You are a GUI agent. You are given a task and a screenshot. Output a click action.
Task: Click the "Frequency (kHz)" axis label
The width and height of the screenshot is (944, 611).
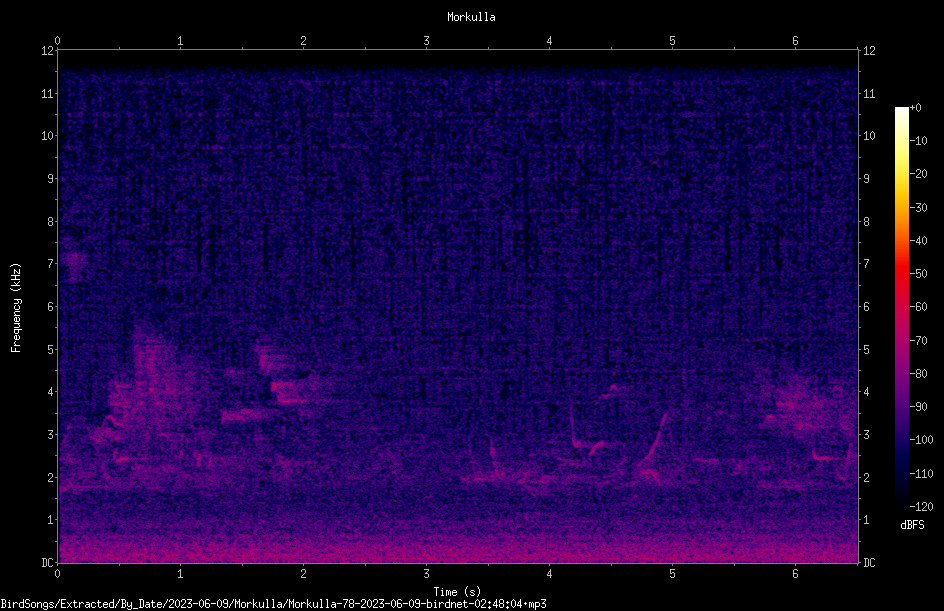pos(16,308)
